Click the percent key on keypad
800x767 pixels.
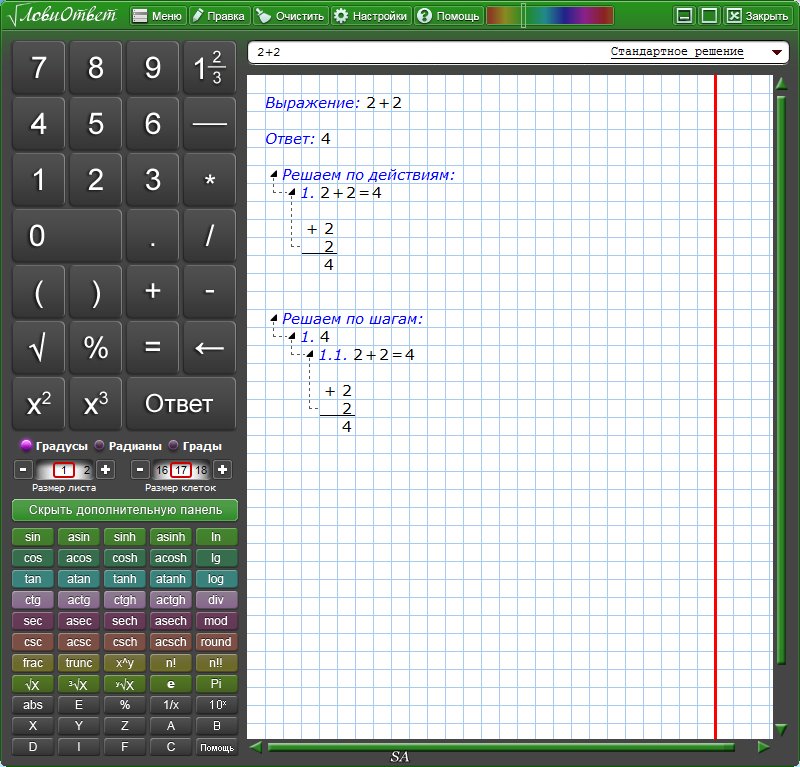coord(95,348)
